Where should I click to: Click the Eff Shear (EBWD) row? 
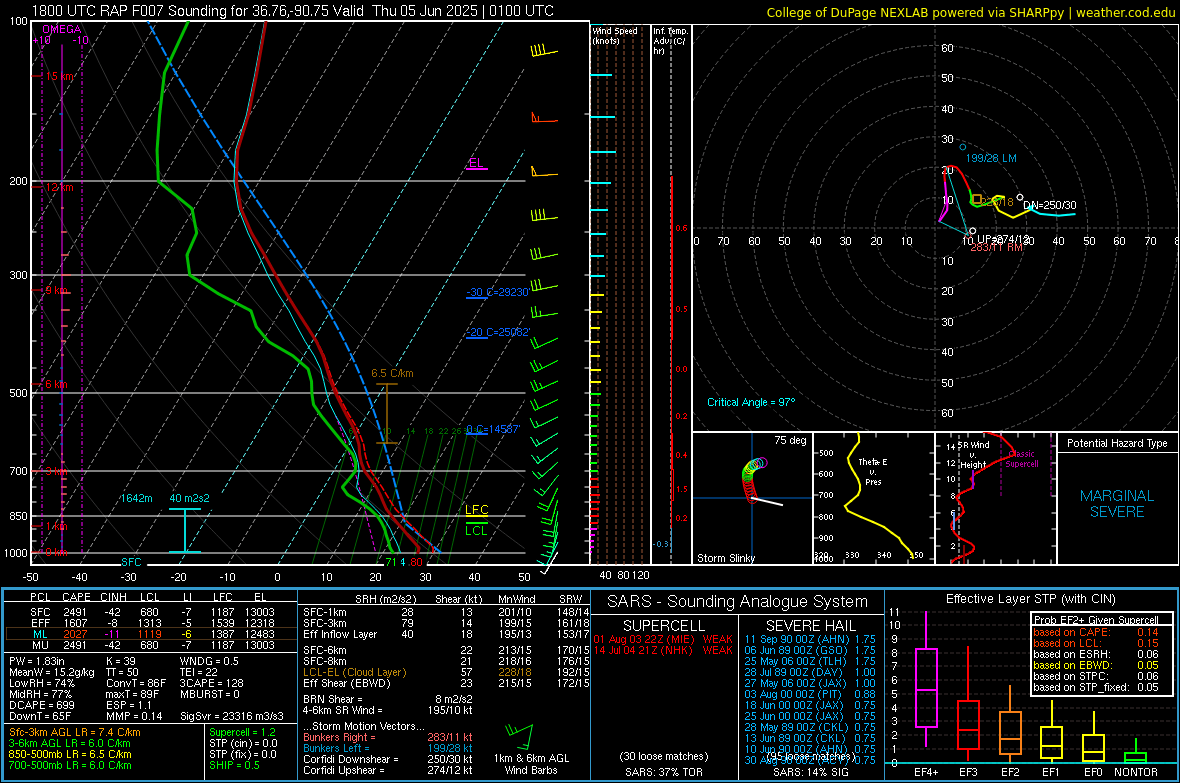[446, 684]
